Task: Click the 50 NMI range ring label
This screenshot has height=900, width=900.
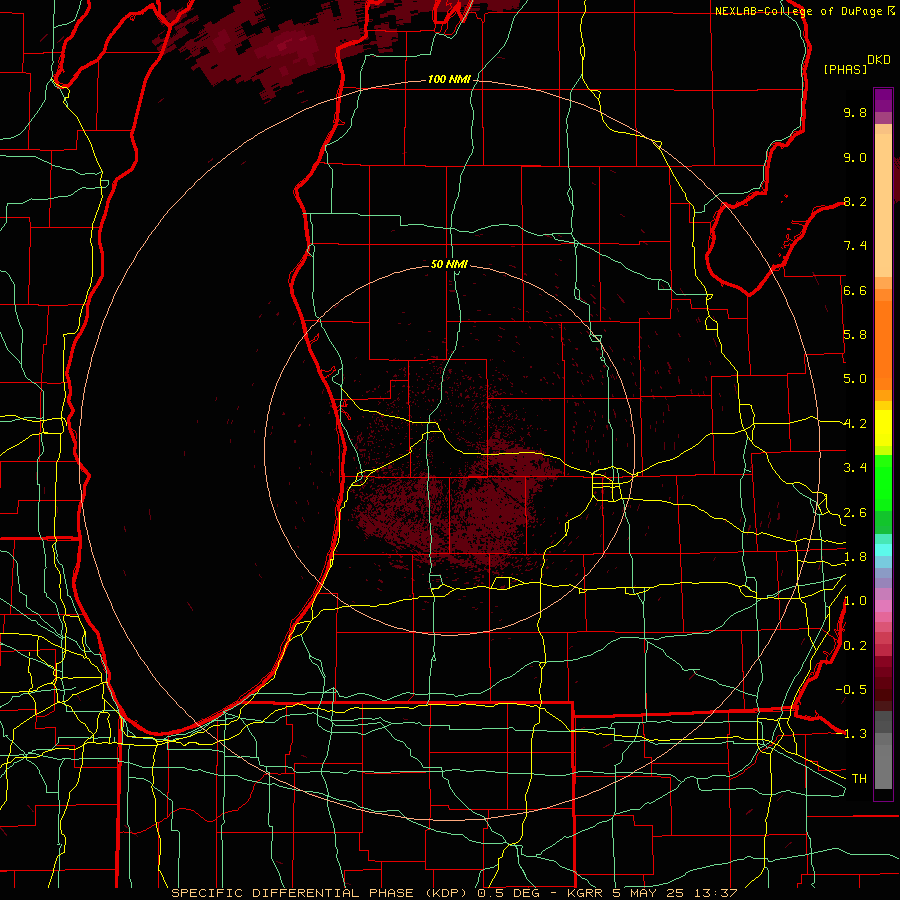Action: (449, 264)
